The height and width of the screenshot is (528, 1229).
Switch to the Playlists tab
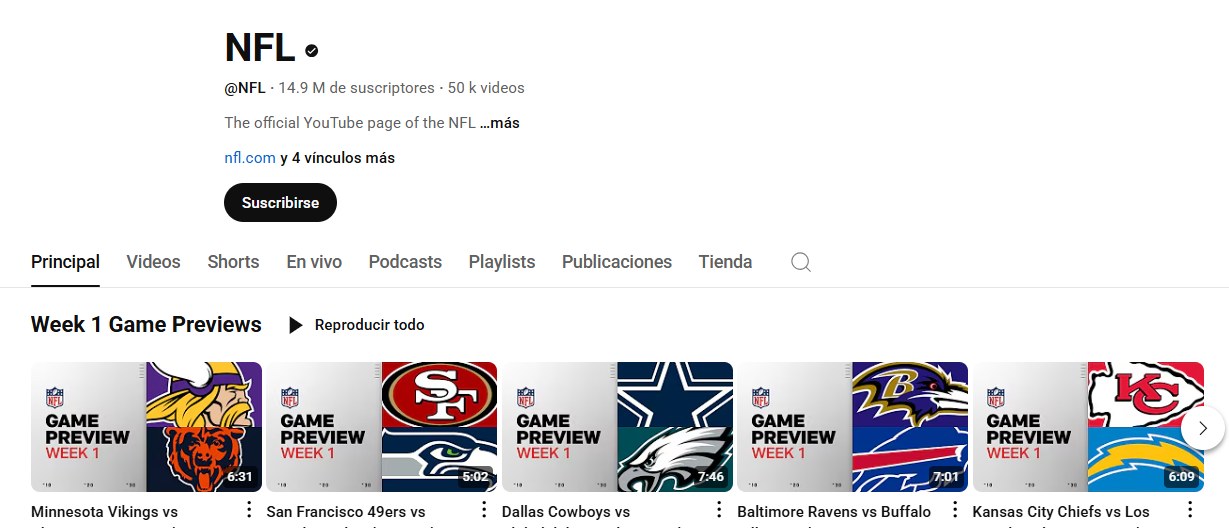tap(502, 262)
